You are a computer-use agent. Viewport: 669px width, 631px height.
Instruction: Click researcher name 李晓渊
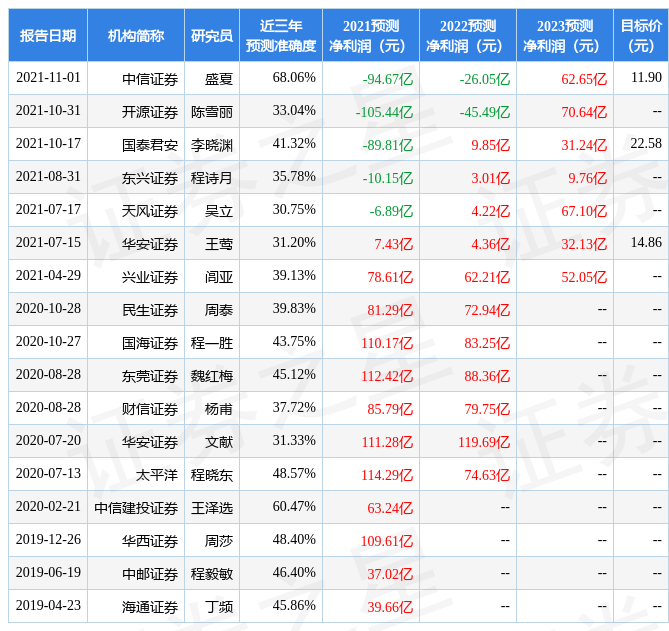tap(212, 145)
